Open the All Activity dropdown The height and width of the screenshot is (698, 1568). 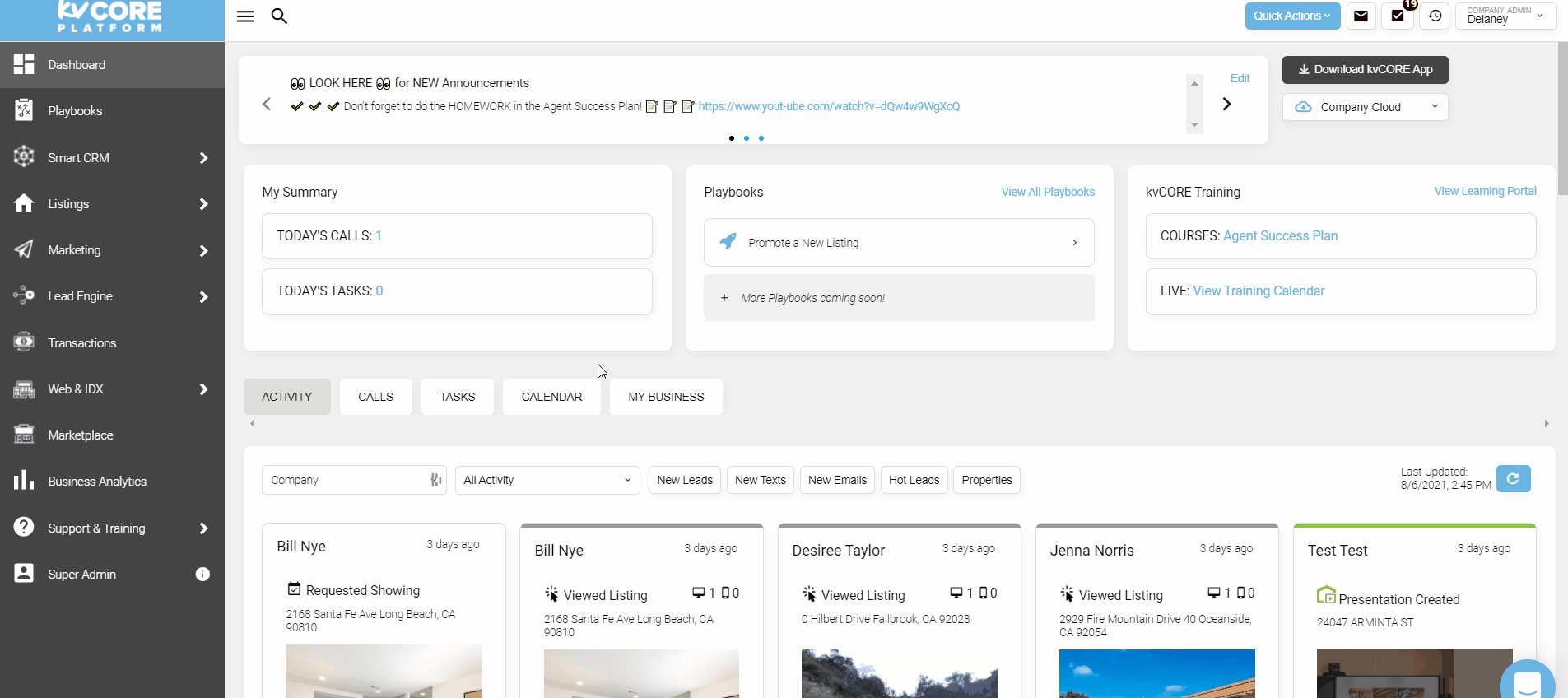[x=547, y=480]
